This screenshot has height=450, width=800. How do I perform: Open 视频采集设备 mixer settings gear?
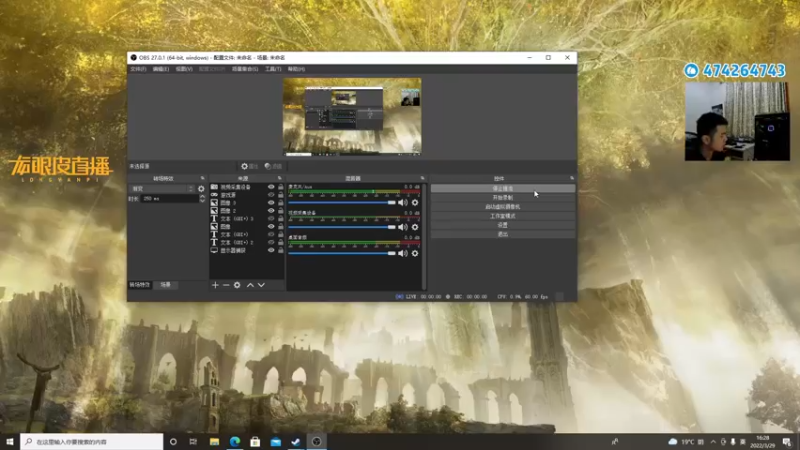coord(415,227)
